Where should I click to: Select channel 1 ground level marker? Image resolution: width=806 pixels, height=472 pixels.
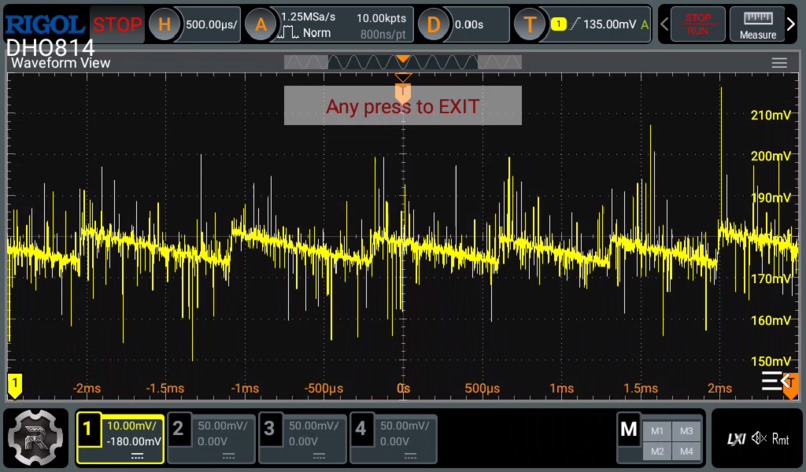15,386
